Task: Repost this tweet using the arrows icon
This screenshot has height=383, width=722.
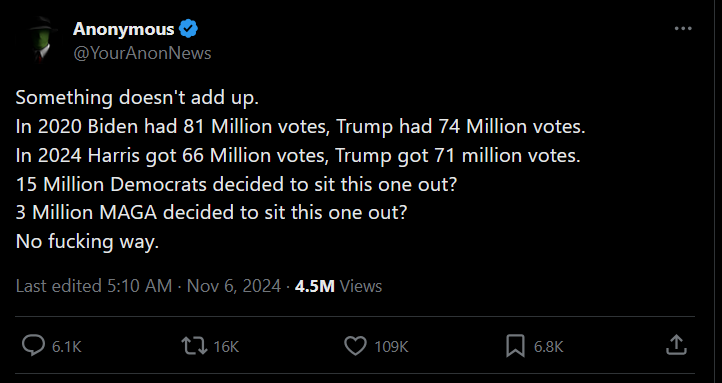Action: coord(194,346)
